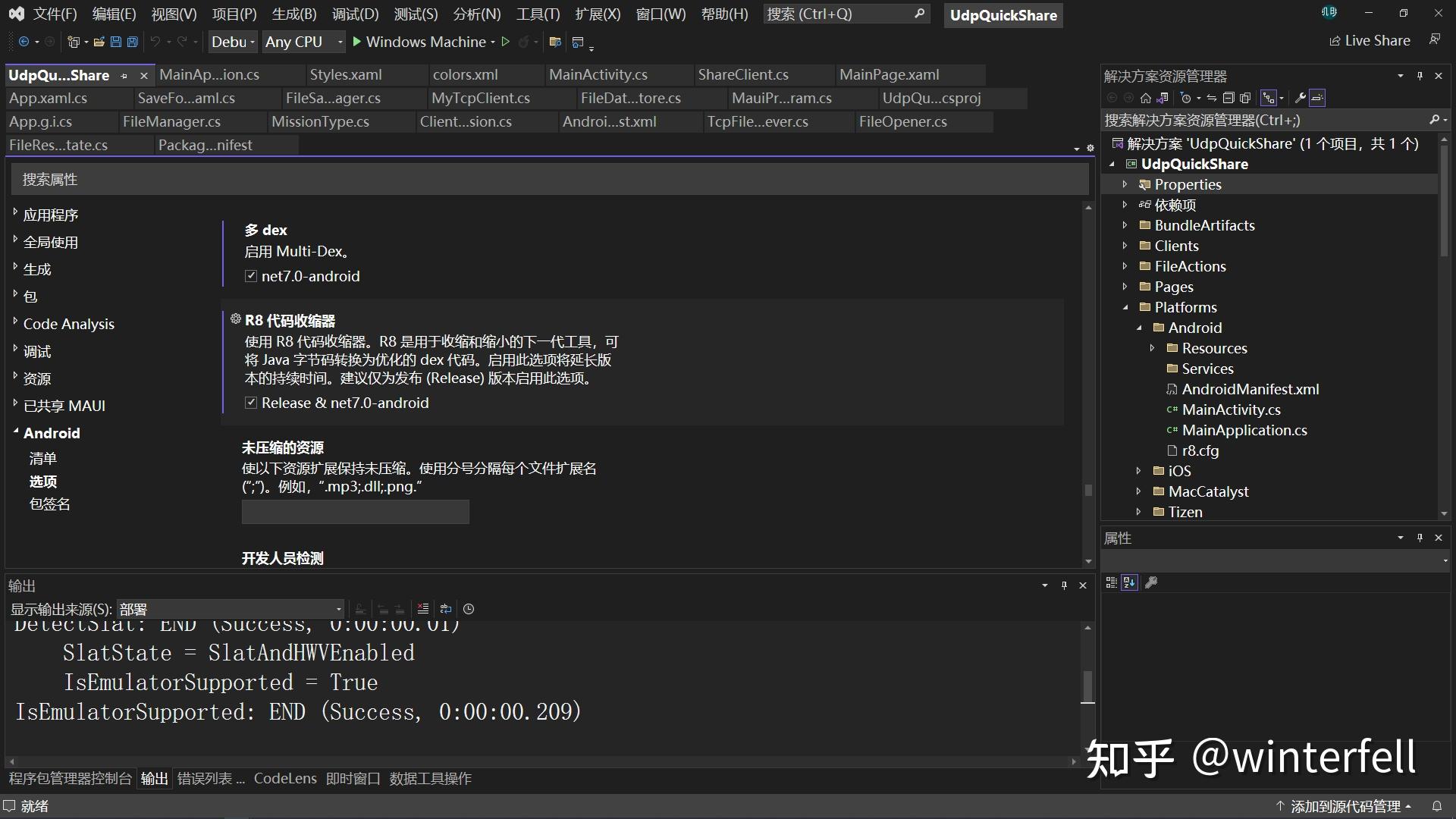Clear all text in the Output window
This screenshot has width=1456, height=819.
(423, 609)
